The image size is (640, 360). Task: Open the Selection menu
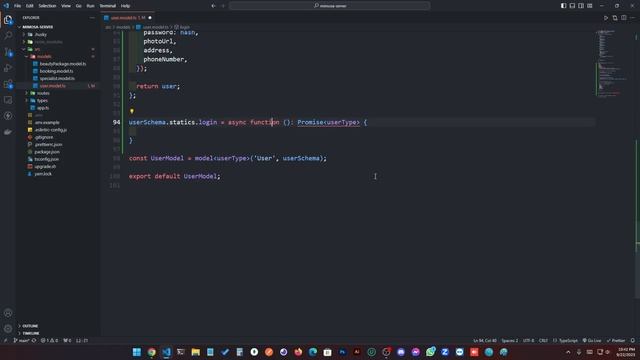pos(47,6)
